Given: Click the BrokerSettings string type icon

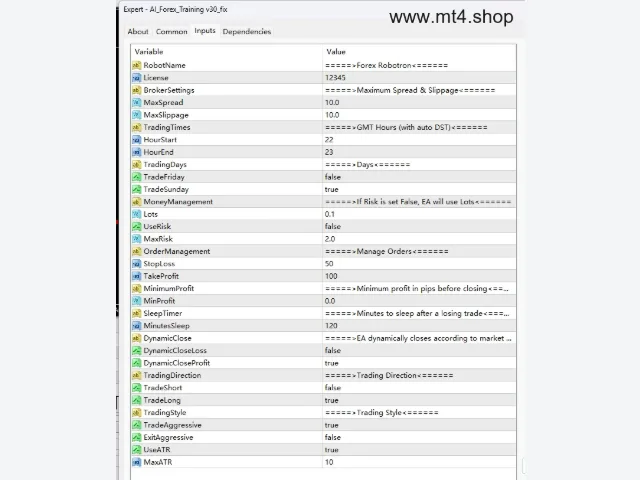Looking at the screenshot, I should 136,90.
